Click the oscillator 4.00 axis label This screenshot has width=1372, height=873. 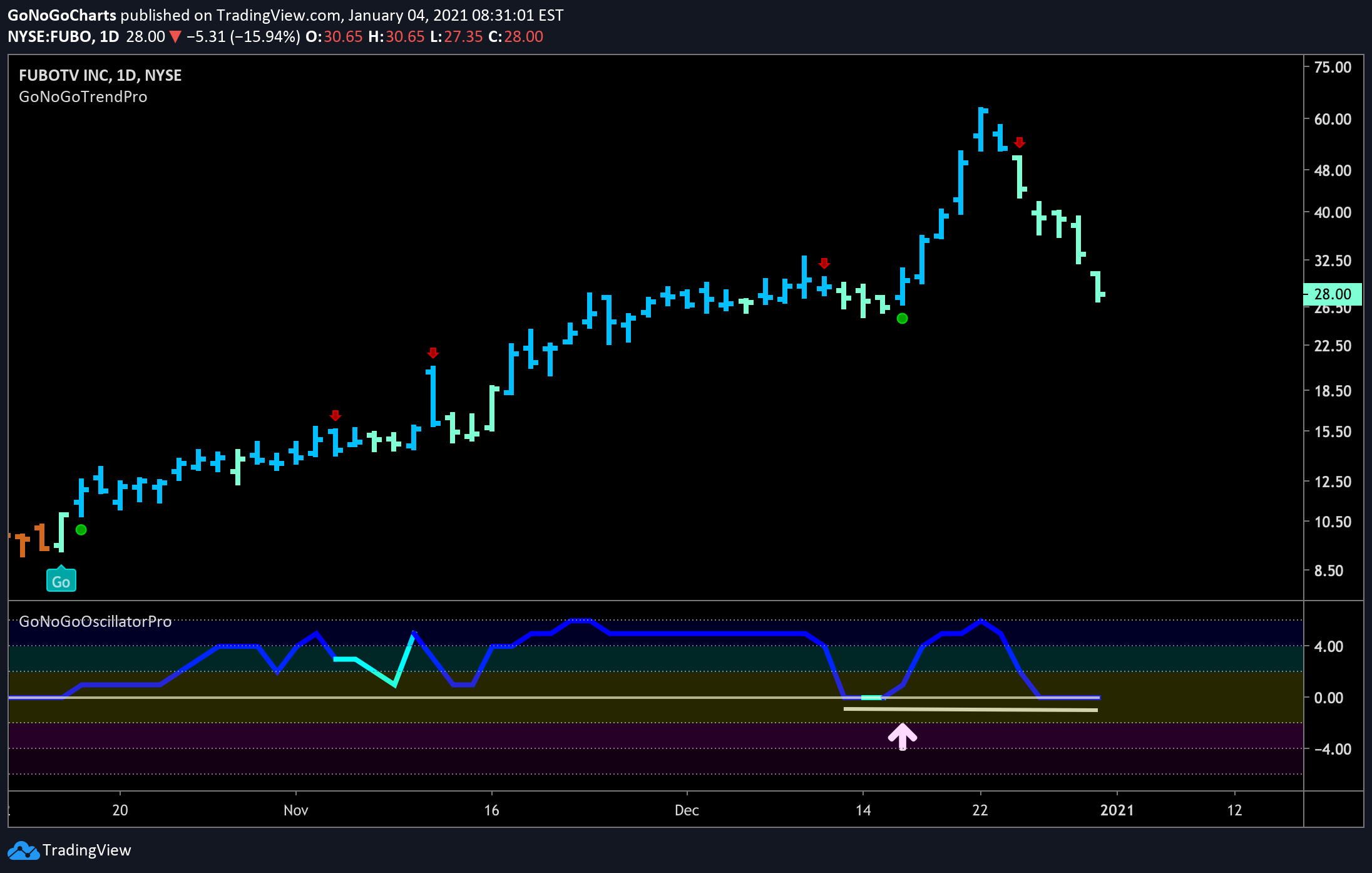coord(1328,646)
